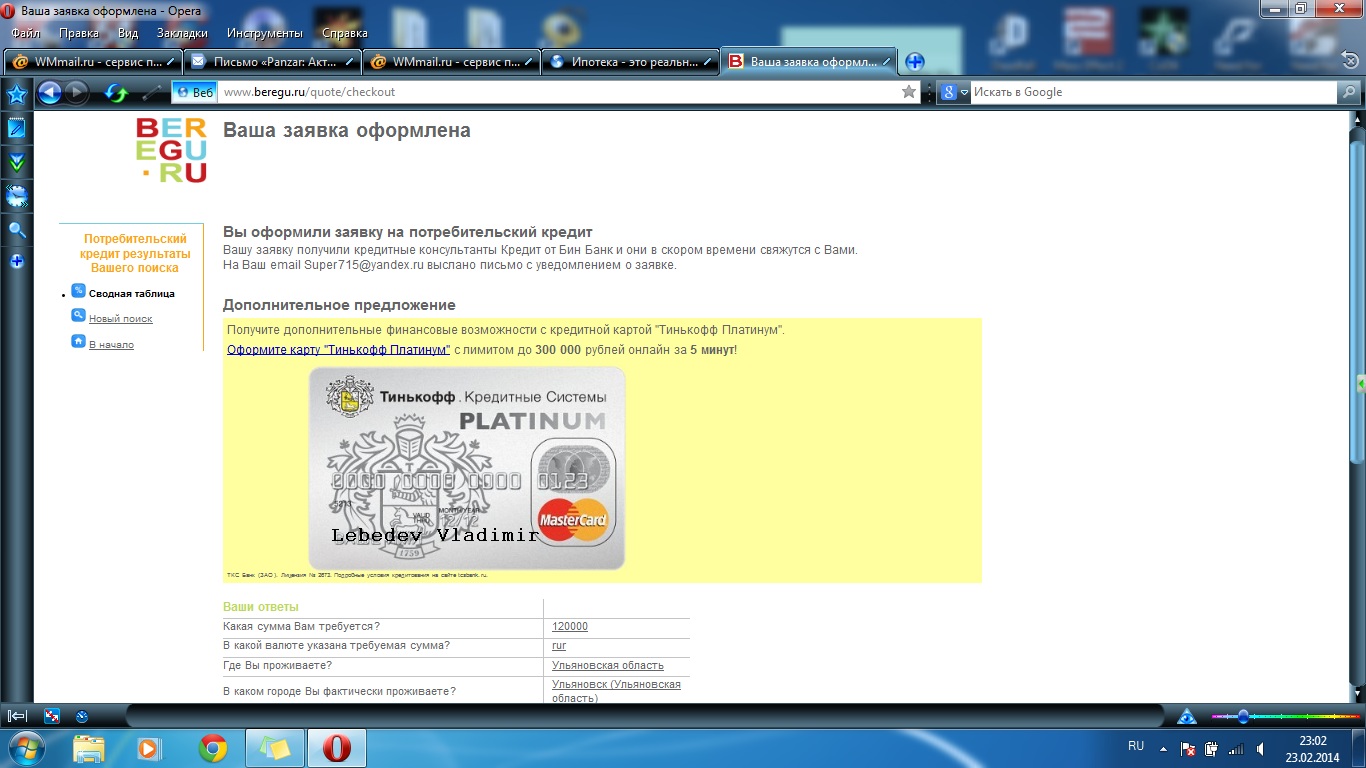Open the Новый поиск link
1366x768 pixels.
coord(121,319)
